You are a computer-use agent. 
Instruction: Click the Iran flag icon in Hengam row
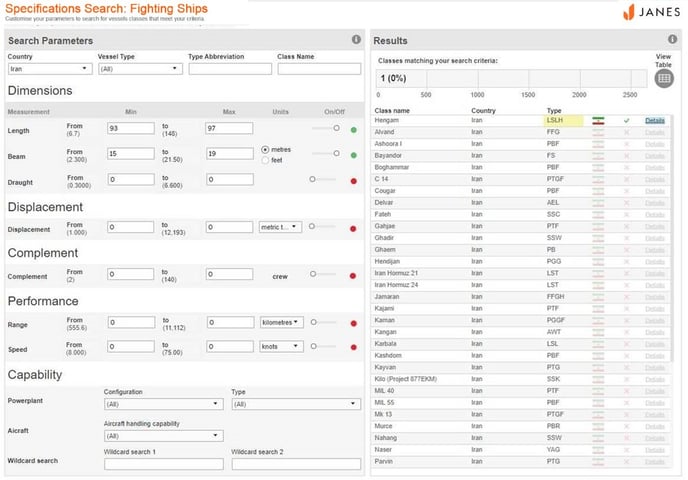pos(599,120)
